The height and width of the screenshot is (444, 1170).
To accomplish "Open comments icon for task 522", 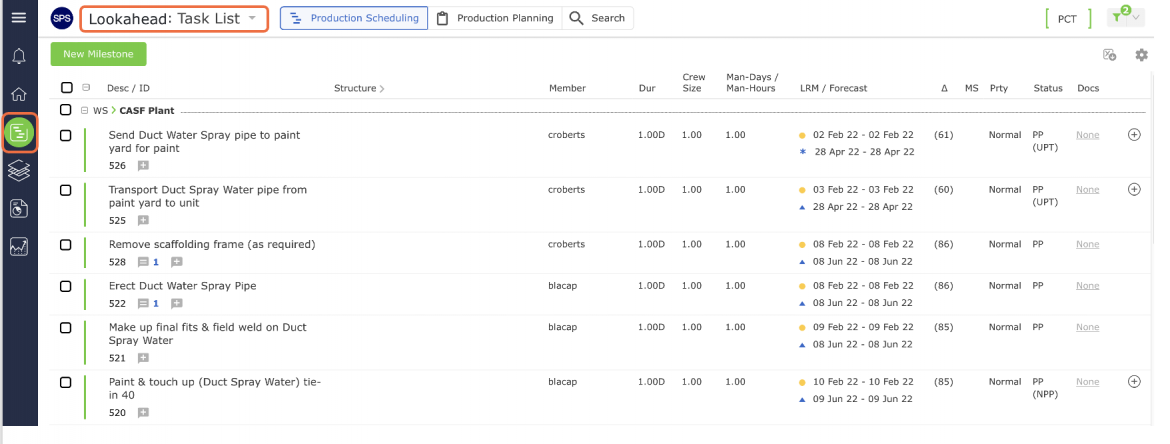I will tap(143, 304).
